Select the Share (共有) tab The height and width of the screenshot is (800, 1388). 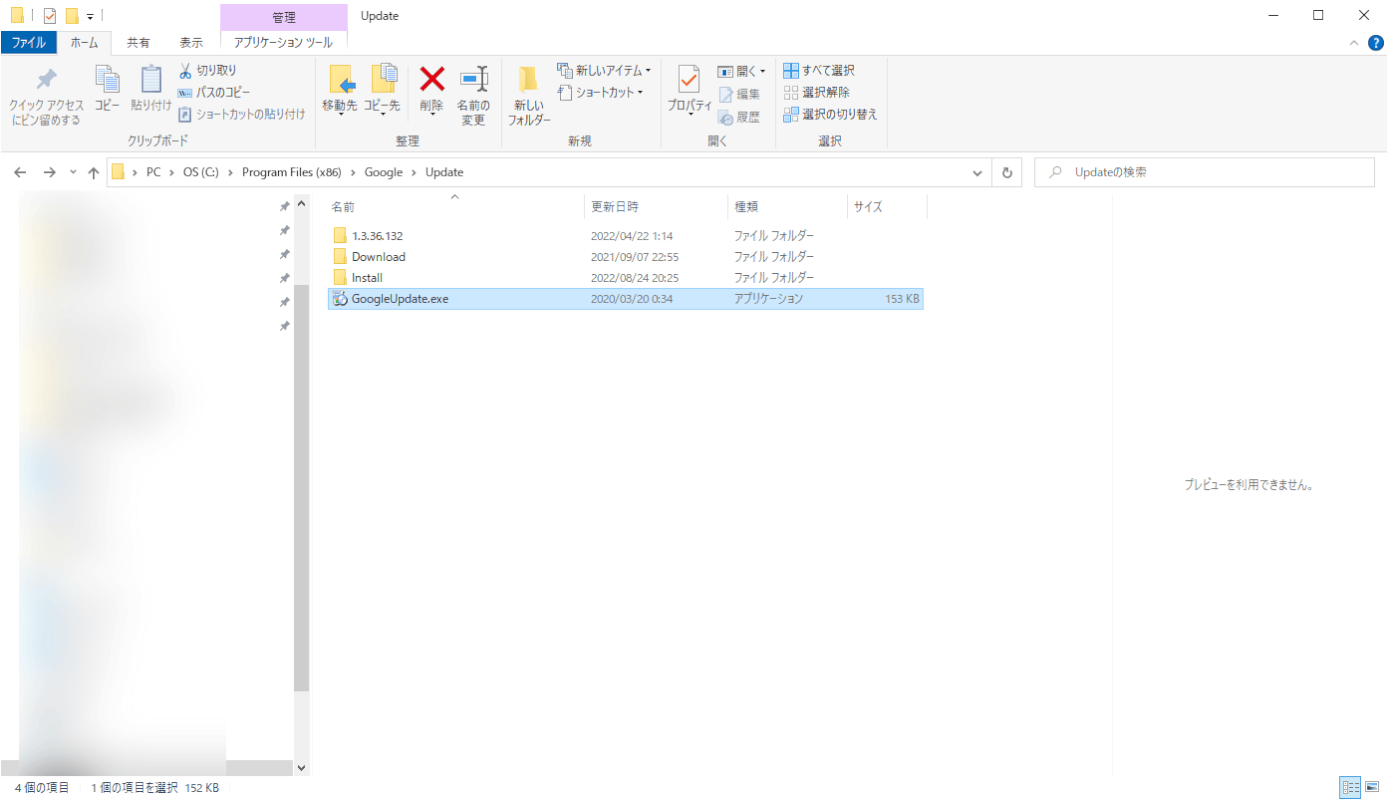click(139, 42)
